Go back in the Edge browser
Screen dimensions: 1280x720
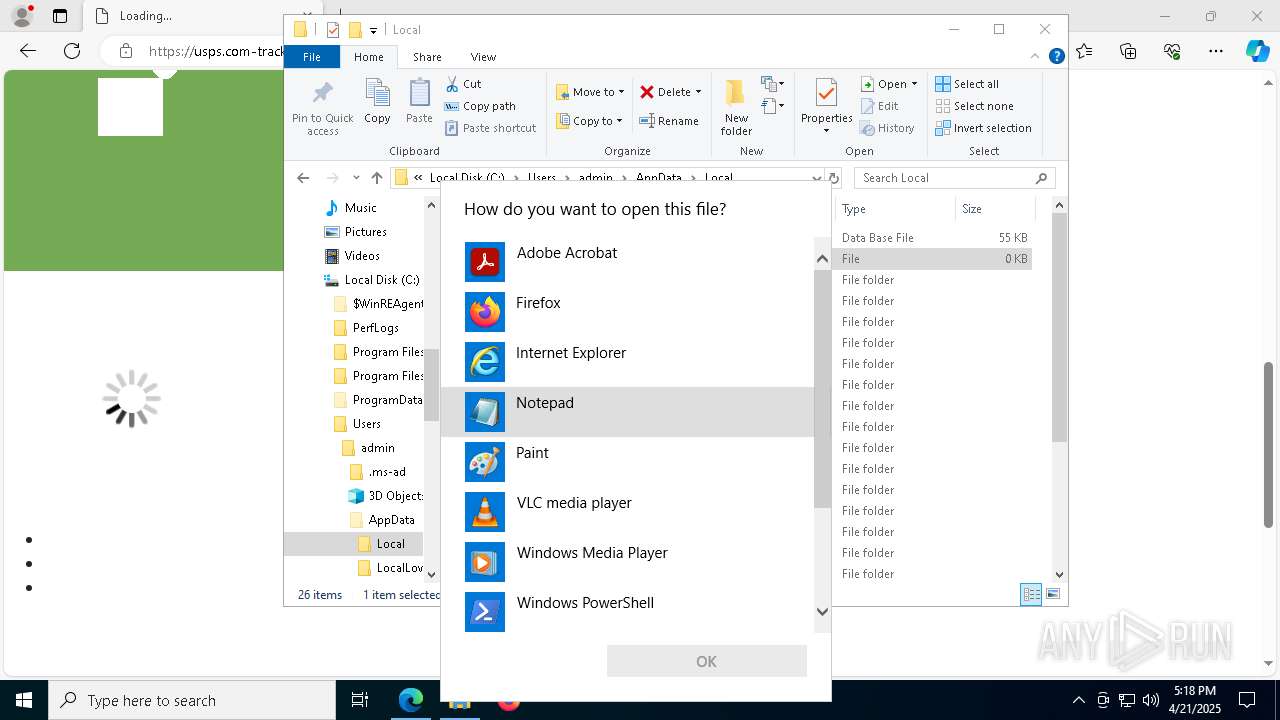click(x=28, y=51)
